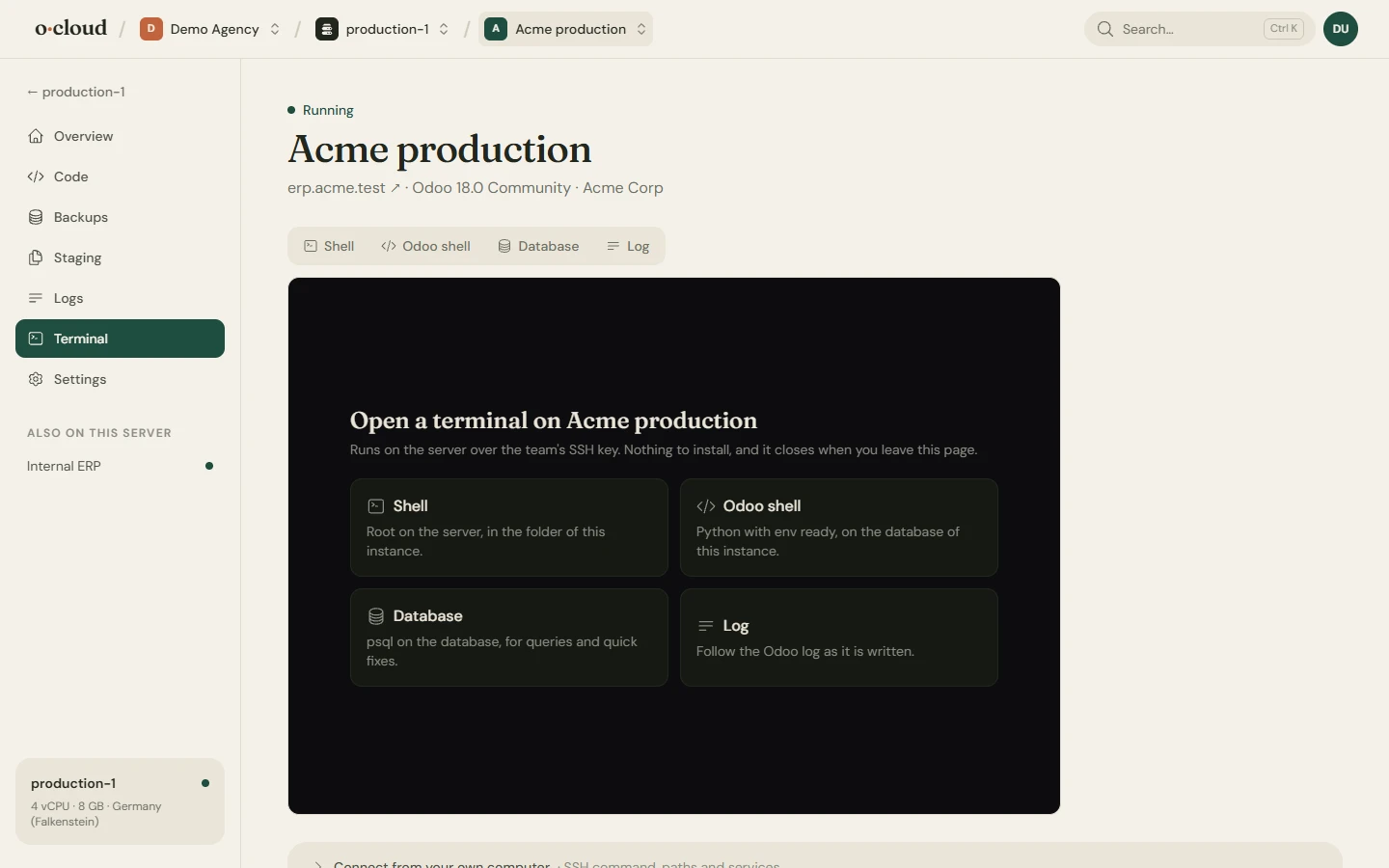Switch to the Shell tab
Viewport: 1389px width, 868px height.
[330, 246]
